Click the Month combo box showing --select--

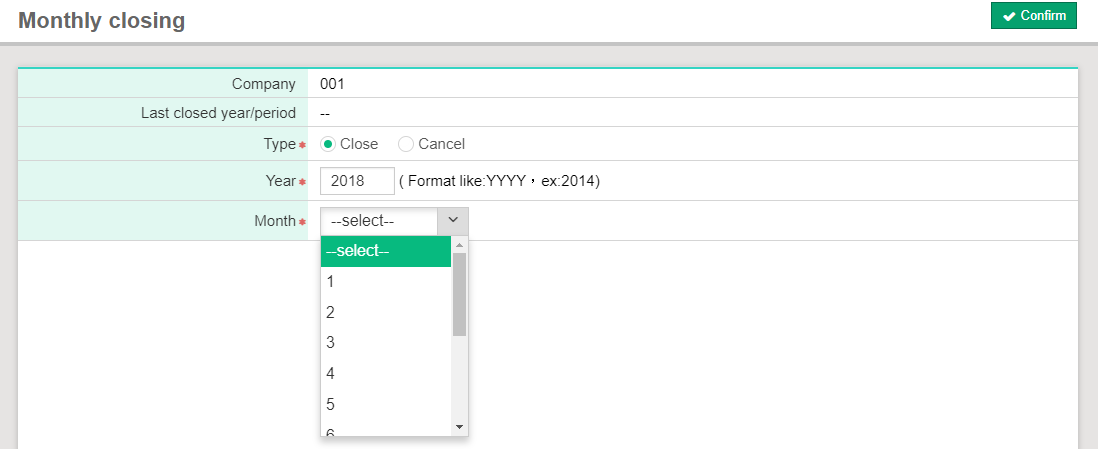point(379,221)
